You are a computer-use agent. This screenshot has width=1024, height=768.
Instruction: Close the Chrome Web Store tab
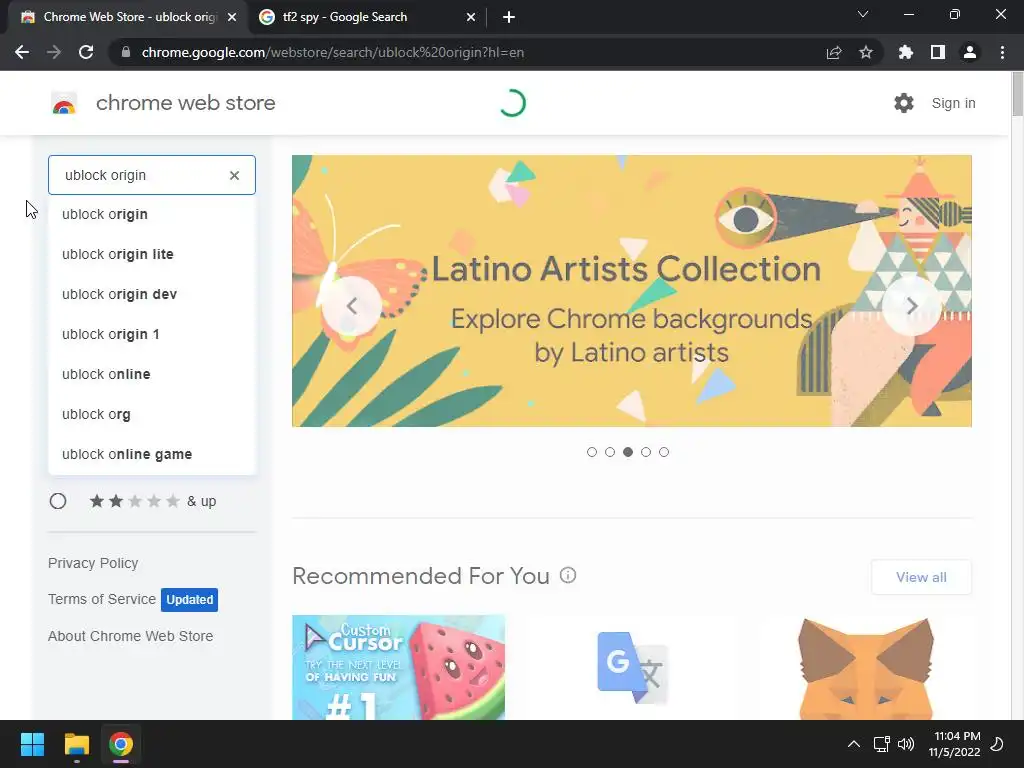(232, 17)
